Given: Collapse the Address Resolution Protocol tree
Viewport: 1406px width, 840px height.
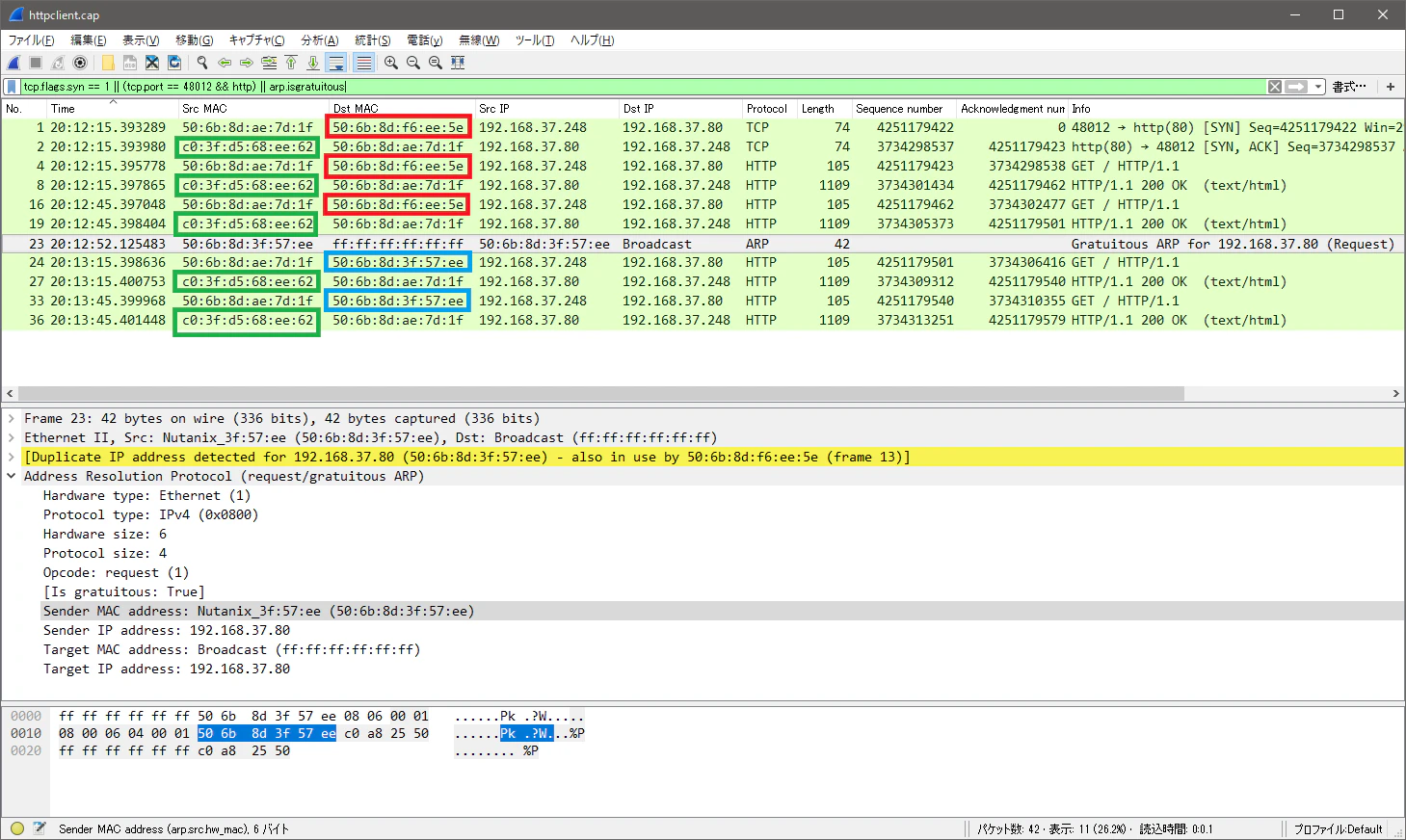Looking at the screenshot, I should pyautogui.click(x=12, y=477).
